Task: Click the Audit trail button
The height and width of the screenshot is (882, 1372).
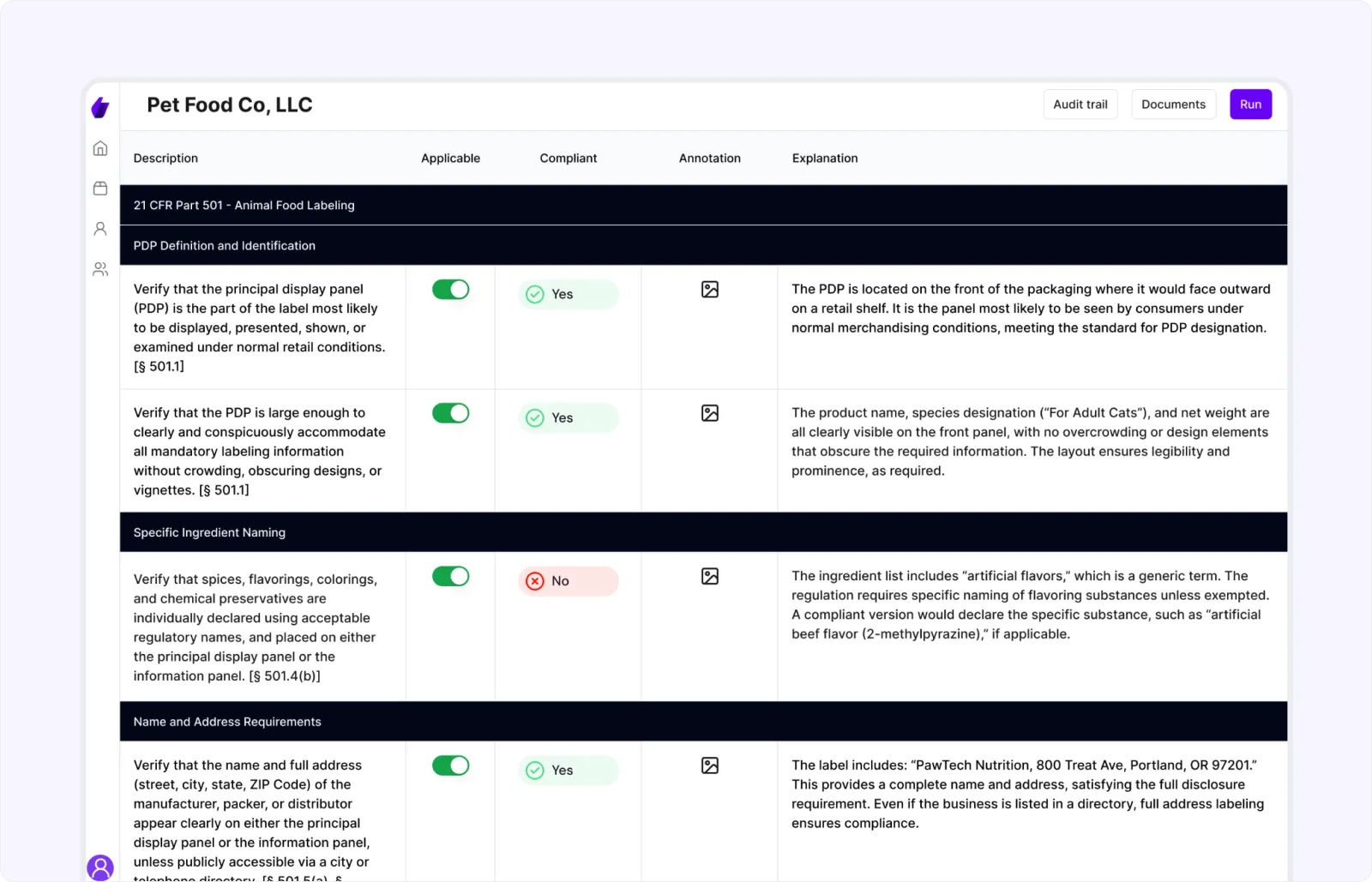Action: 1080,105
